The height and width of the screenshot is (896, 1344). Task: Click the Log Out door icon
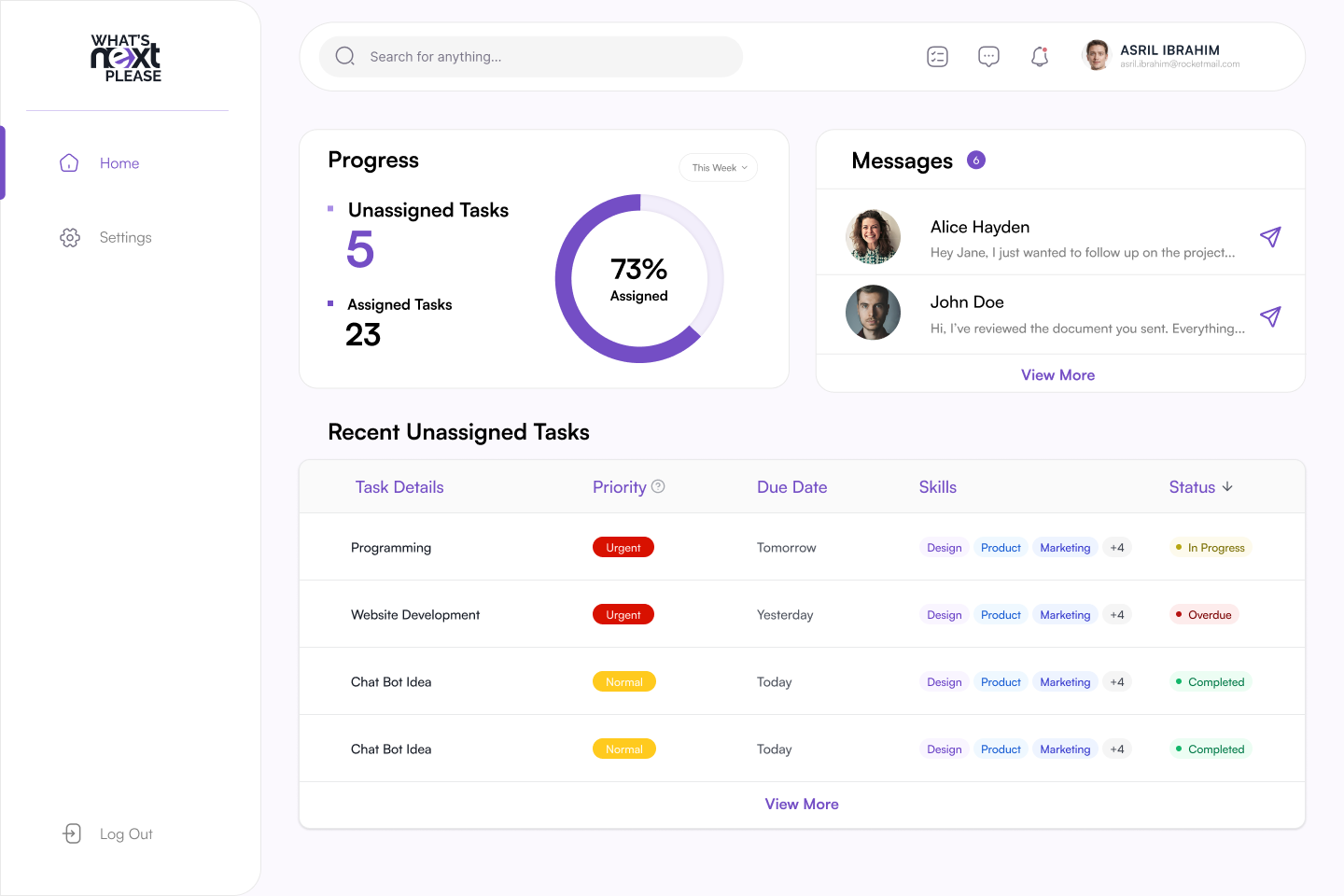(72, 833)
